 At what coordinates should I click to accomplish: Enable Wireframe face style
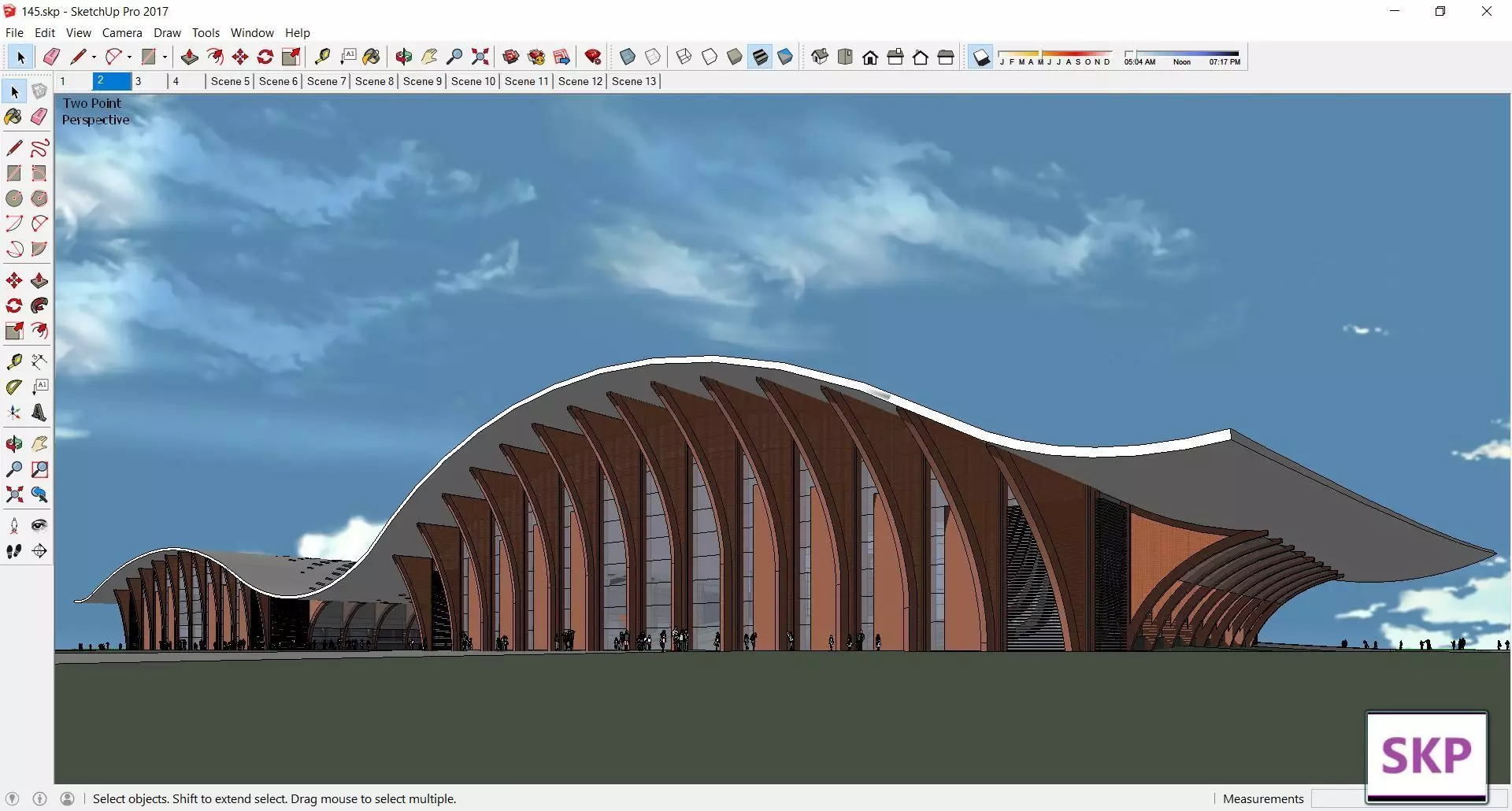click(684, 57)
